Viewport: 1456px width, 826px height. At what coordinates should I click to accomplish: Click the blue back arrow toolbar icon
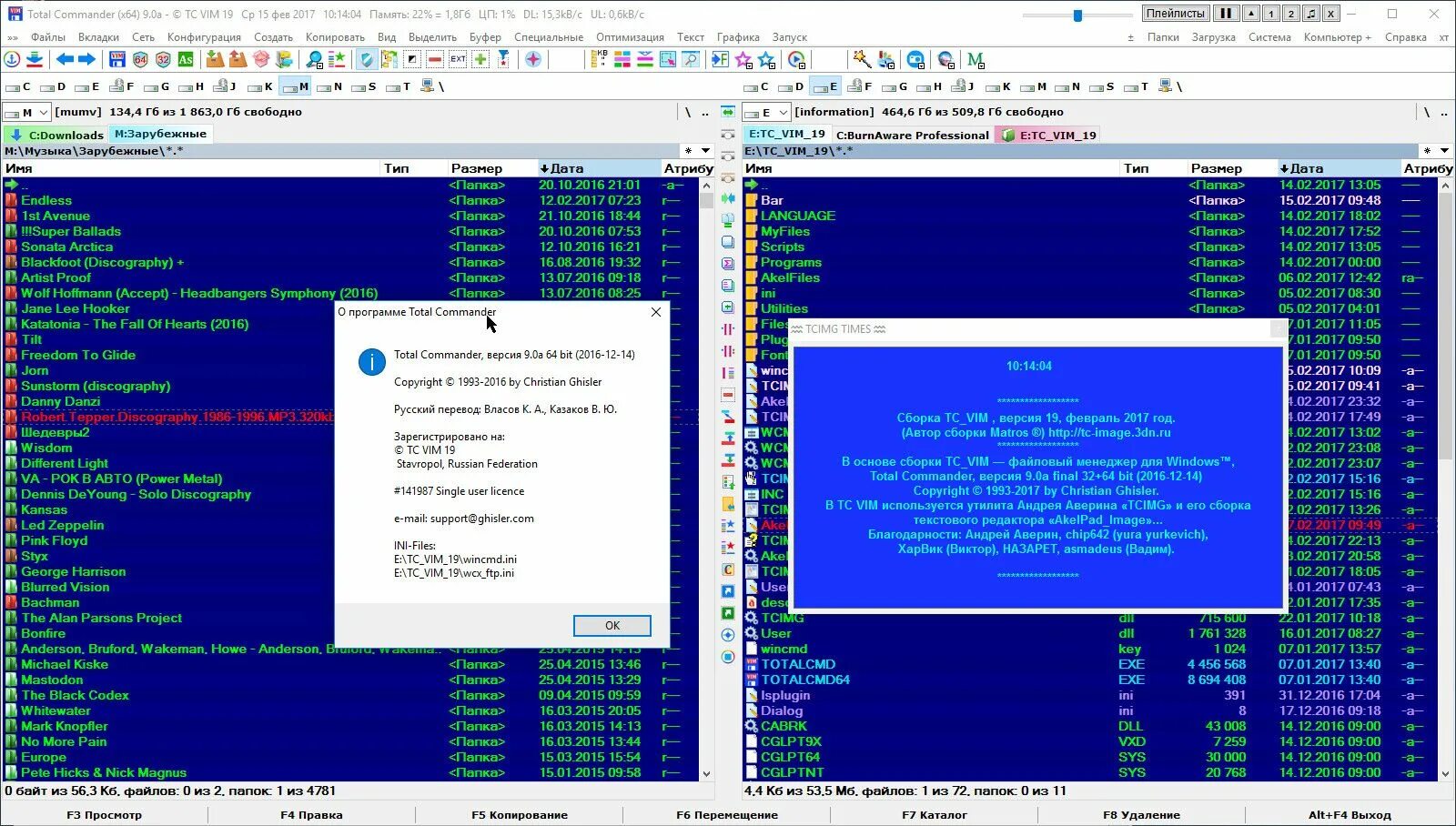pos(65,59)
